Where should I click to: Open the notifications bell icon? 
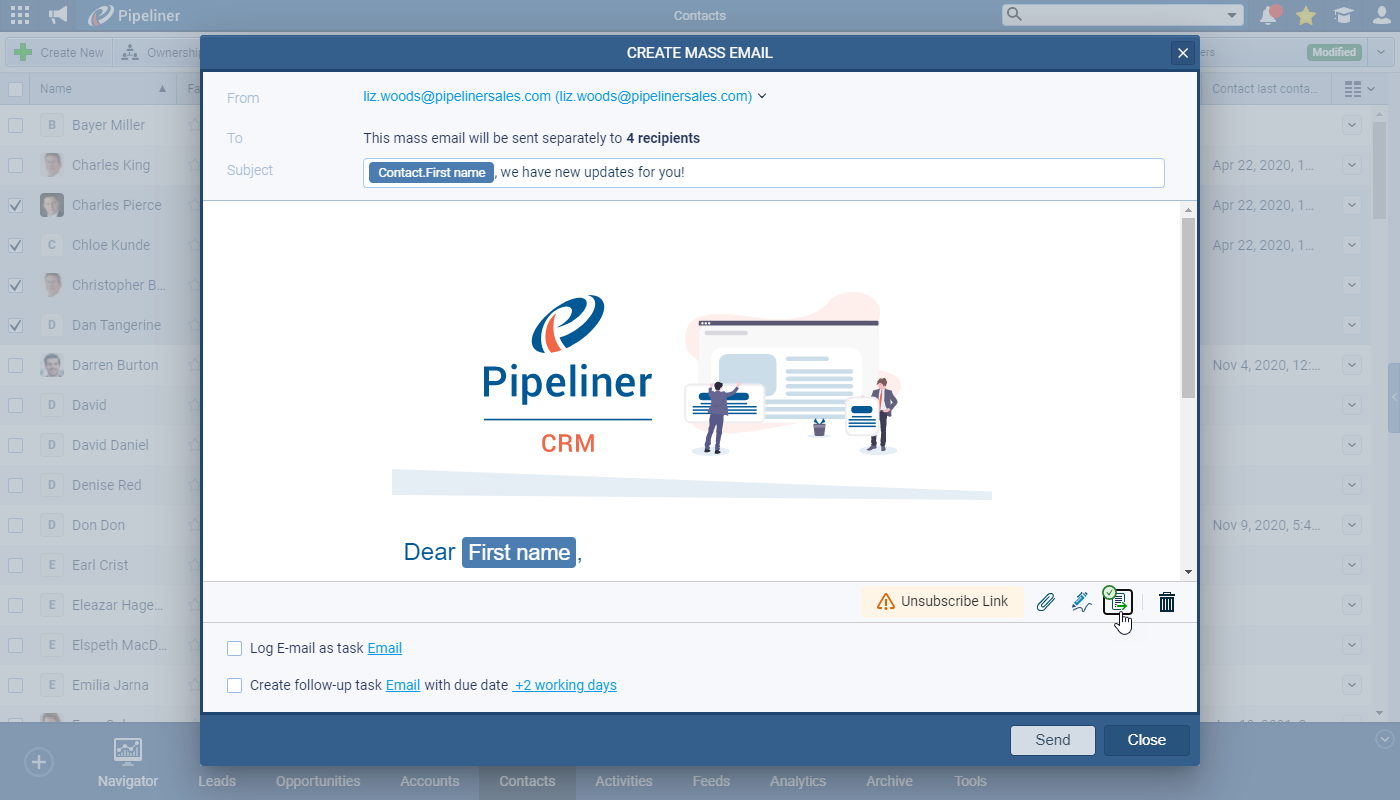pos(1269,15)
